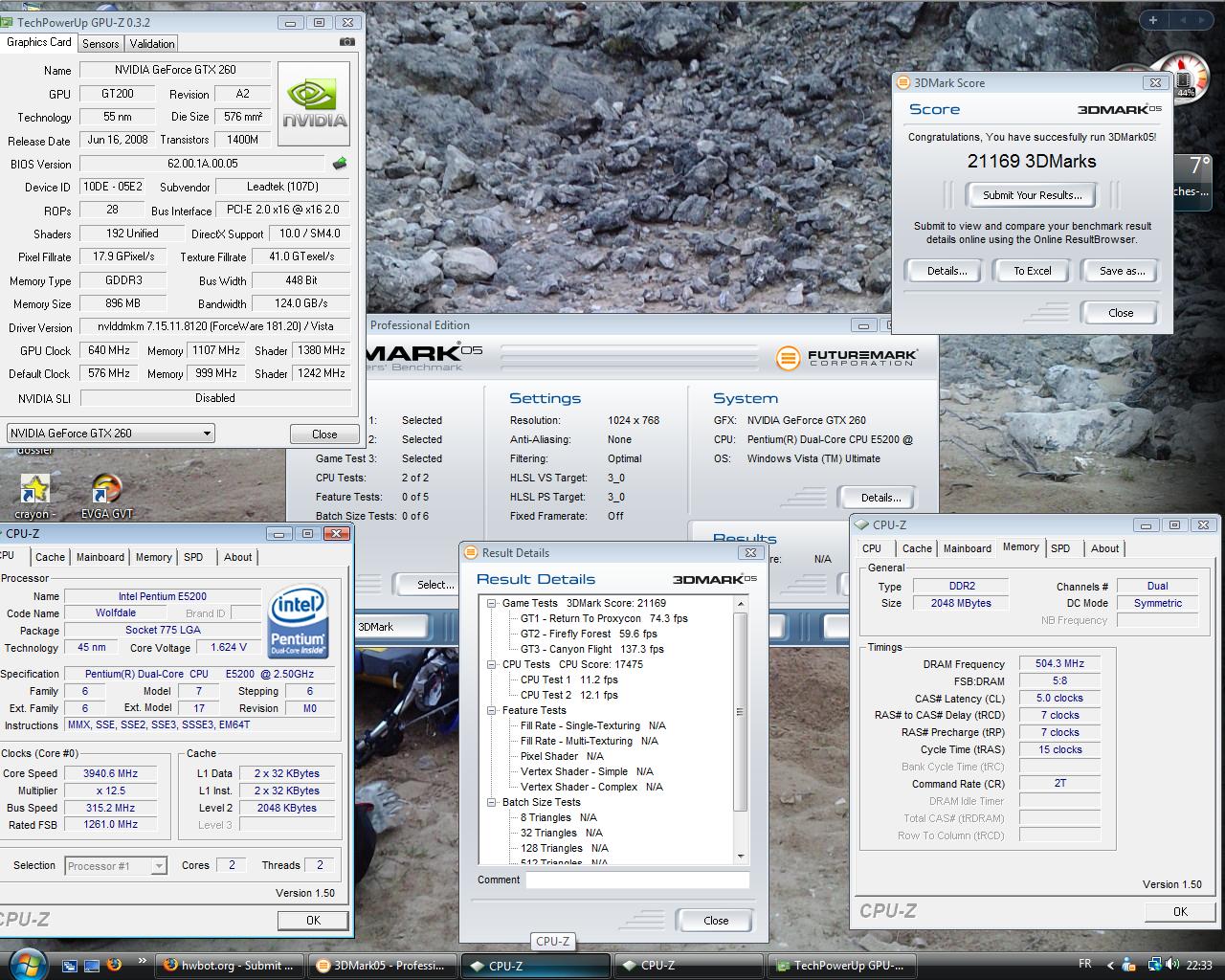Open the Processor #1 selection dropdown
The height and width of the screenshot is (980, 1225).
[115, 865]
